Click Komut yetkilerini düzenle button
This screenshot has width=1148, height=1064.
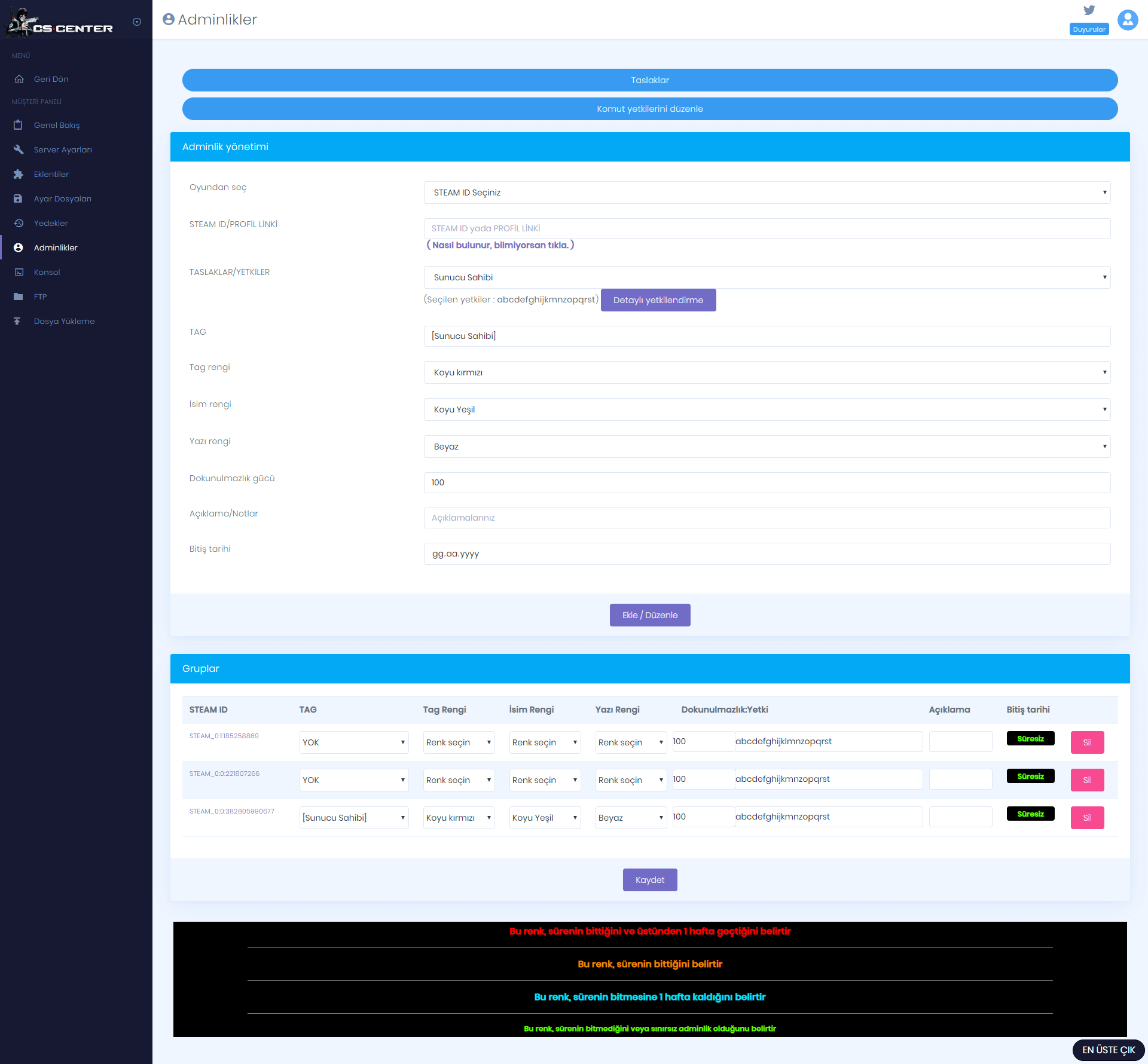pos(650,109)
